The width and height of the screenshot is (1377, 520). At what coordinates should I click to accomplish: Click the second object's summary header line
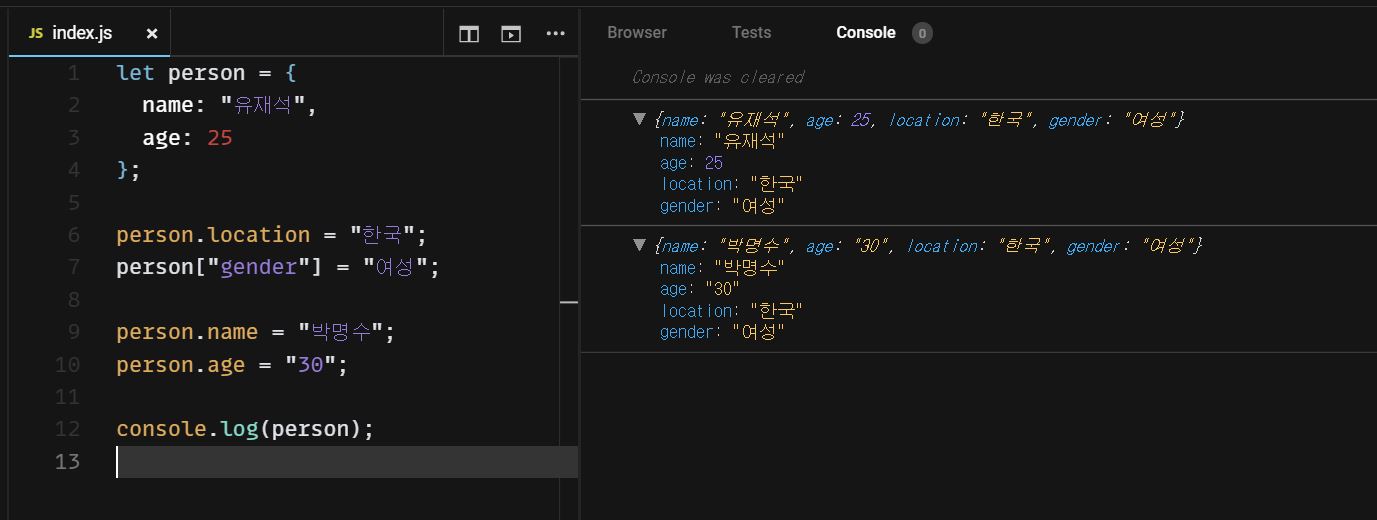(x=928, y=246)
